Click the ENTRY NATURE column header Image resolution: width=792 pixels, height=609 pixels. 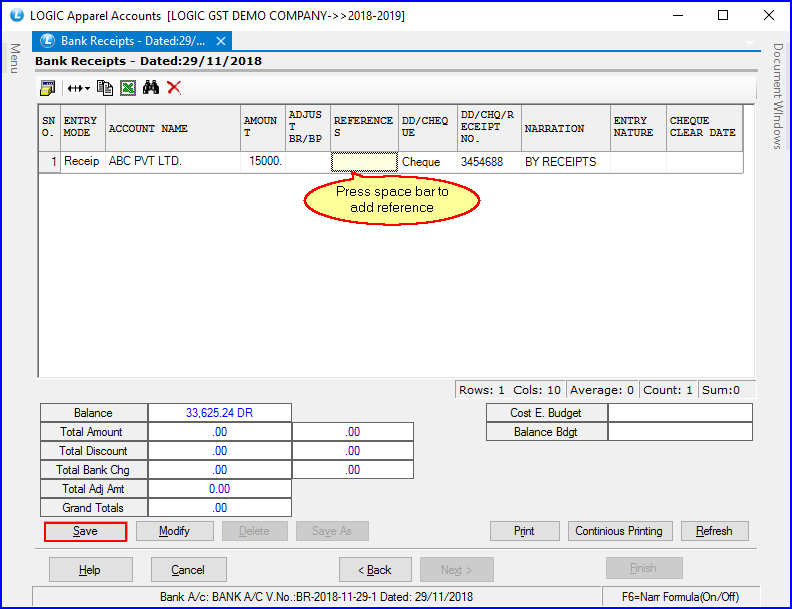click(638, 128)
